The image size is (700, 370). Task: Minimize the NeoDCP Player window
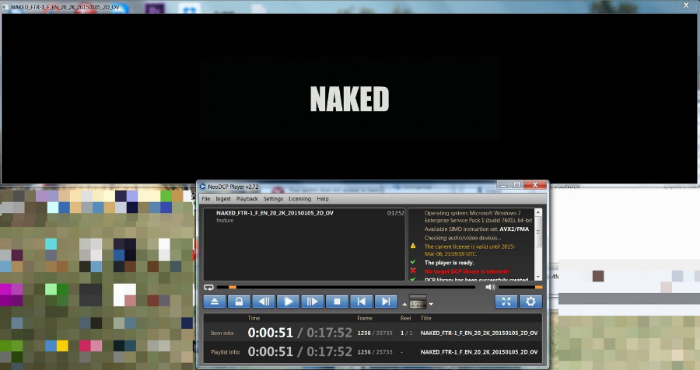point(503,185)
